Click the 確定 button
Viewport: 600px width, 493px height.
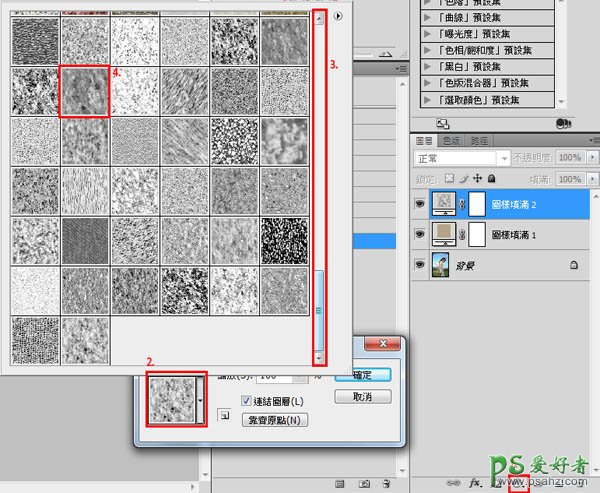[363, 375]
